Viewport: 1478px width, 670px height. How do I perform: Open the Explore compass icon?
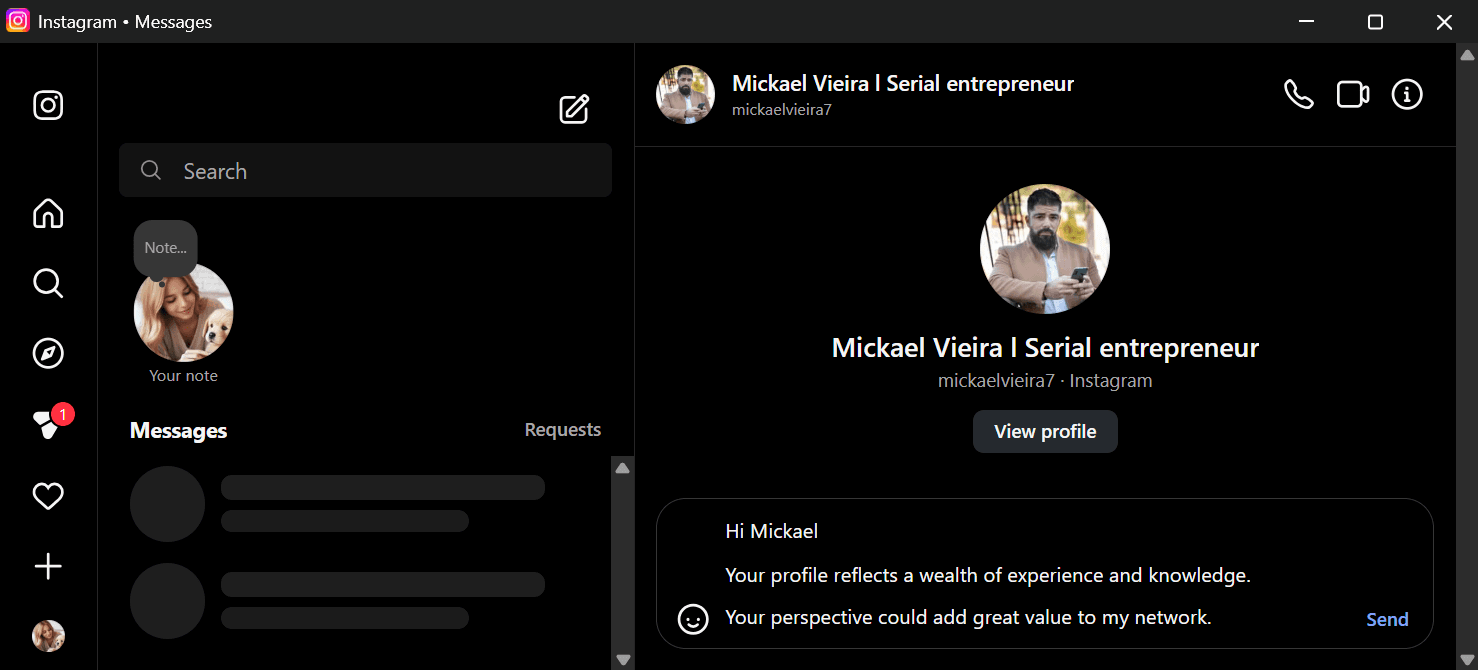click(x=48, y=353)
